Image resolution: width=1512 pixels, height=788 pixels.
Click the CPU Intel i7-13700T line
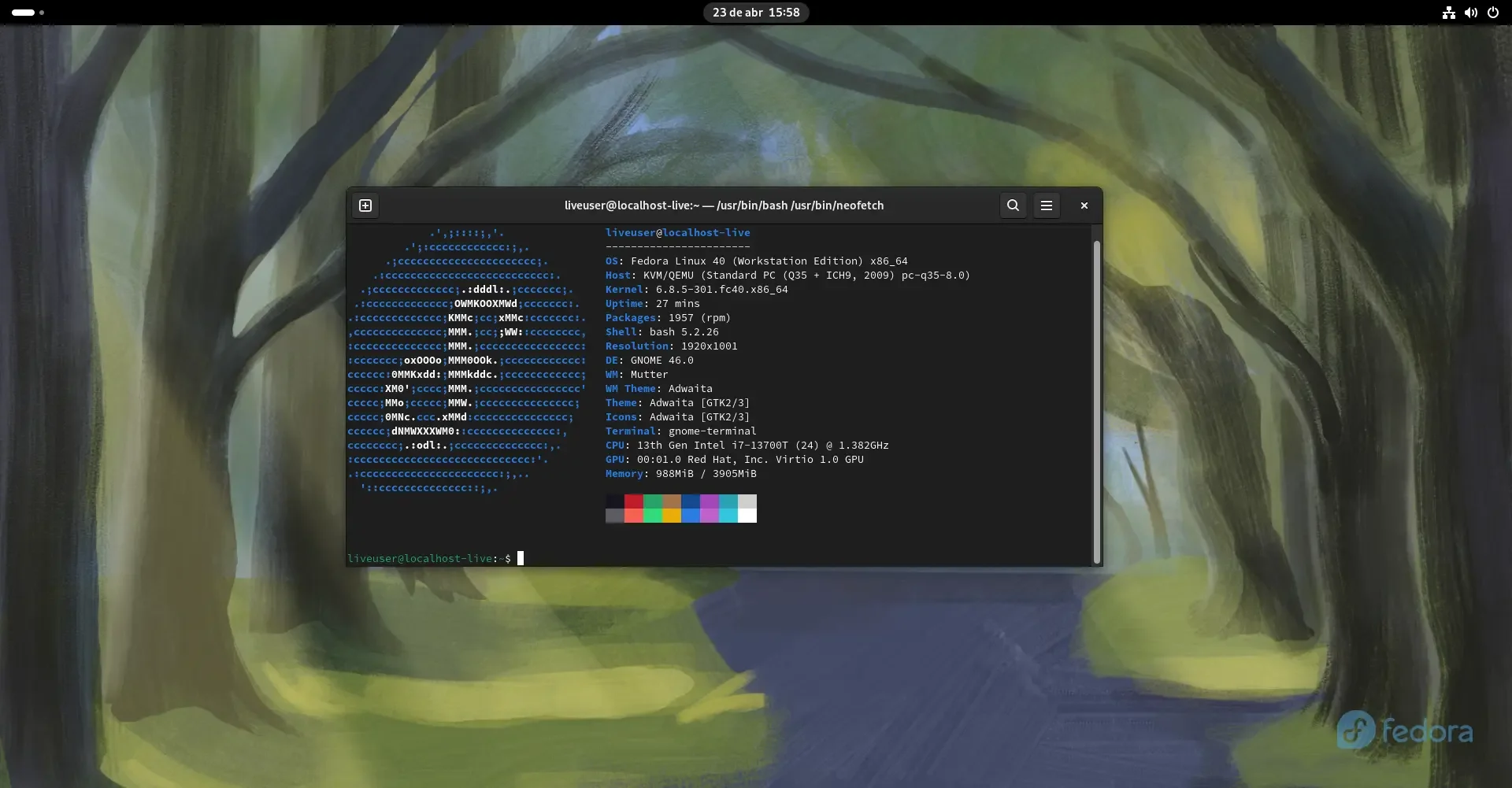click(x=747, y=446)
